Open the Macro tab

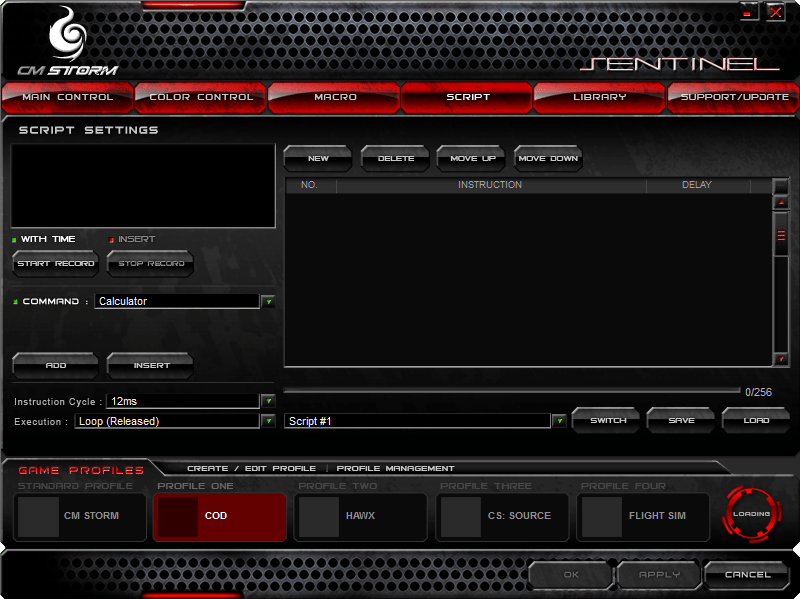[x=335, y=97]
